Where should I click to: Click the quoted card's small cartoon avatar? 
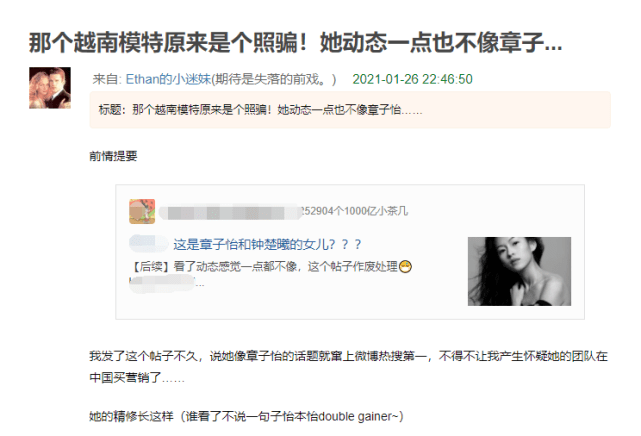142,211
